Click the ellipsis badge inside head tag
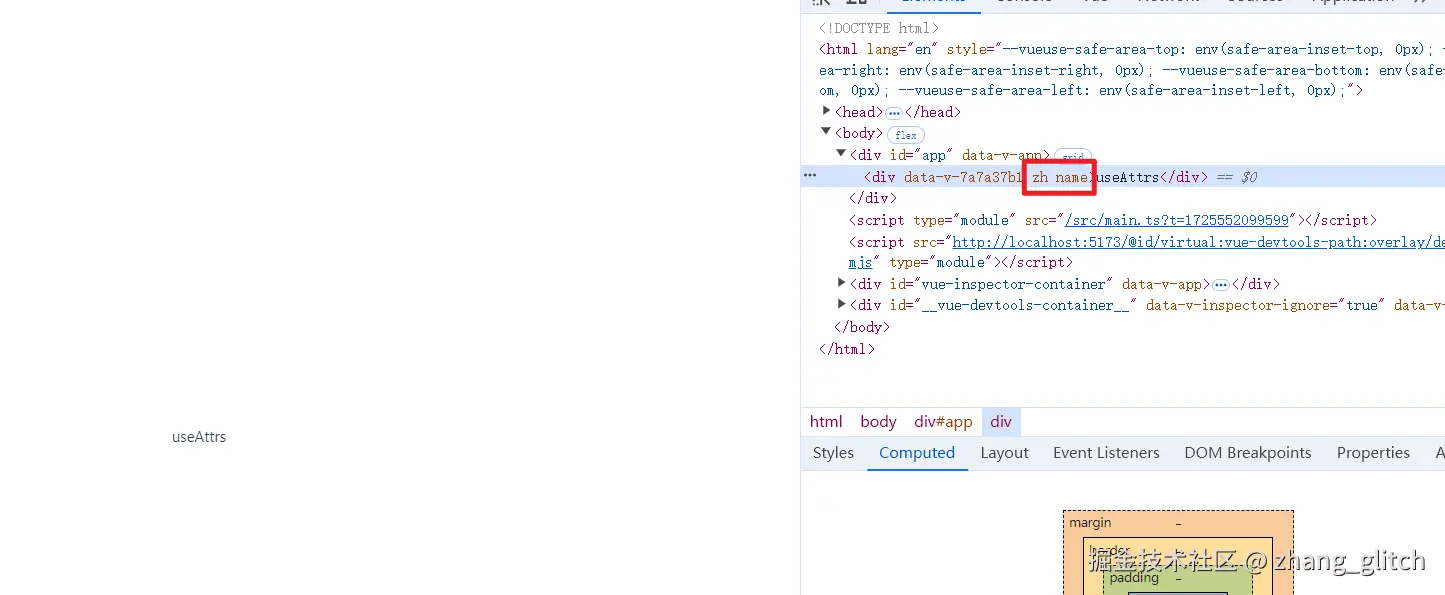 coord(894,113)
